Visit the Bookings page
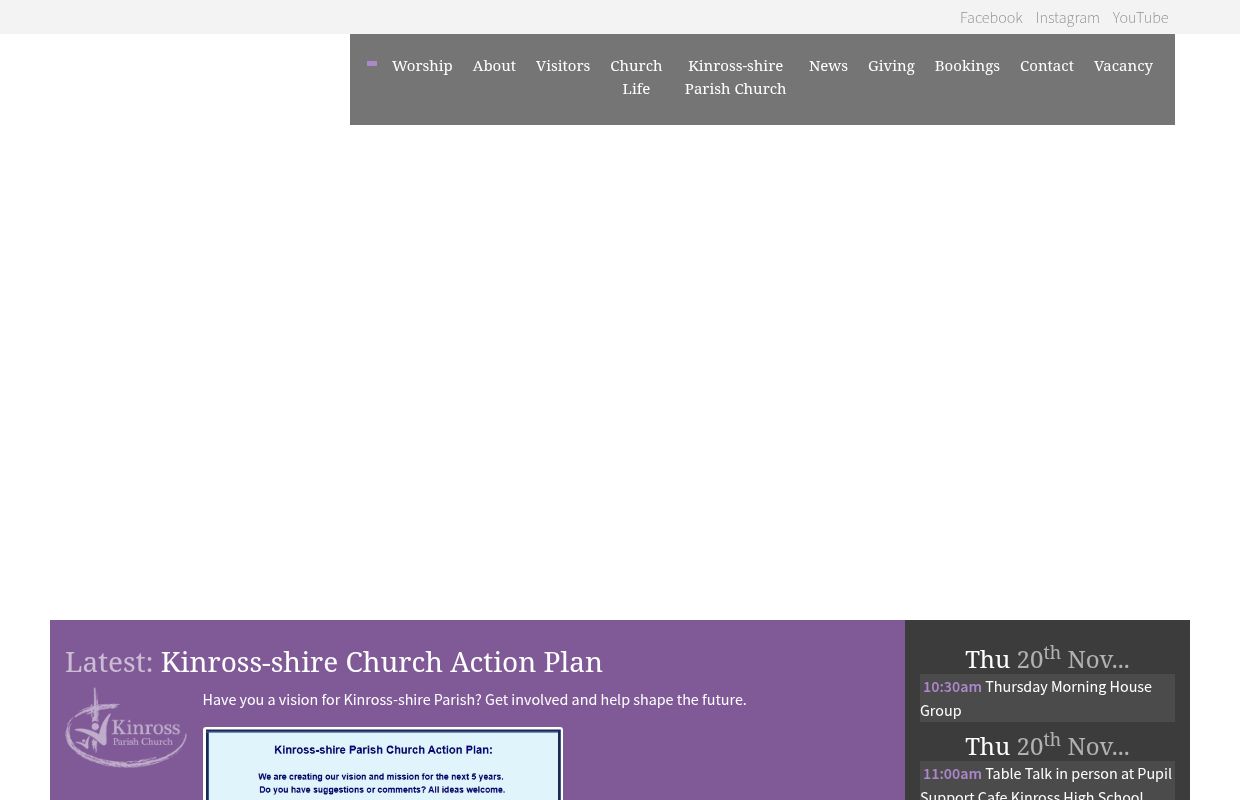This screenshot has width=1240, height=800. pos(967,65)
